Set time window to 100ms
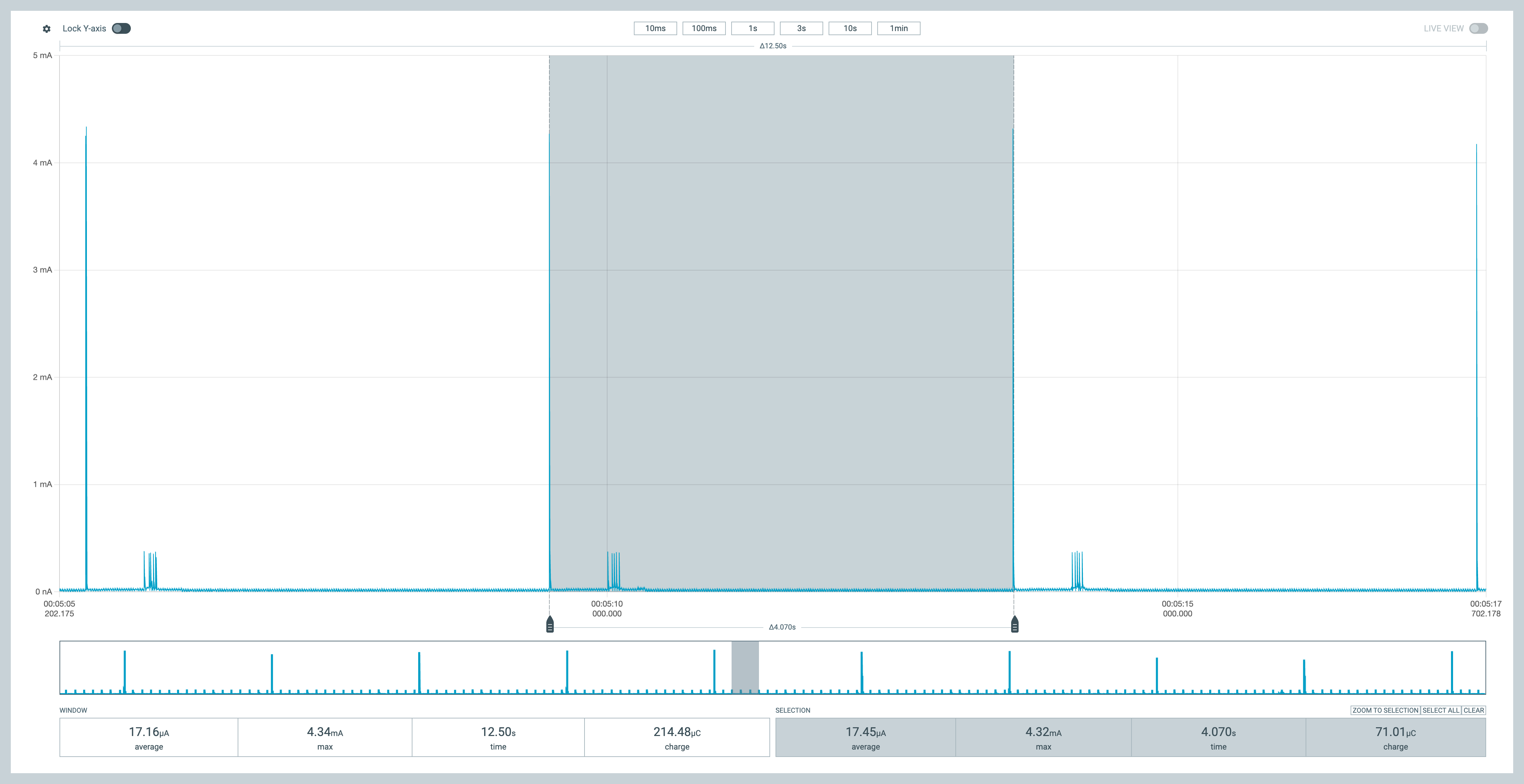1524x784 pixels. coord(704,28)
